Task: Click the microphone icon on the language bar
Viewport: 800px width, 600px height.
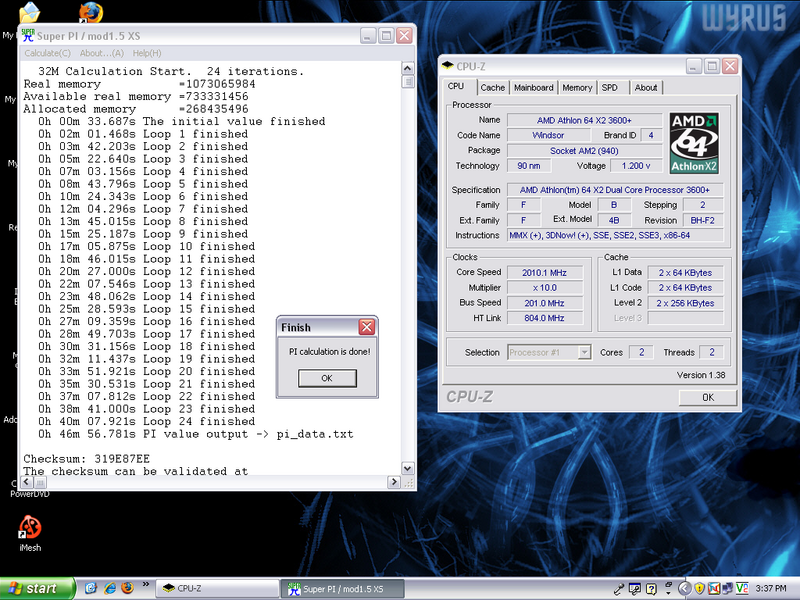Action: (618, 589)
